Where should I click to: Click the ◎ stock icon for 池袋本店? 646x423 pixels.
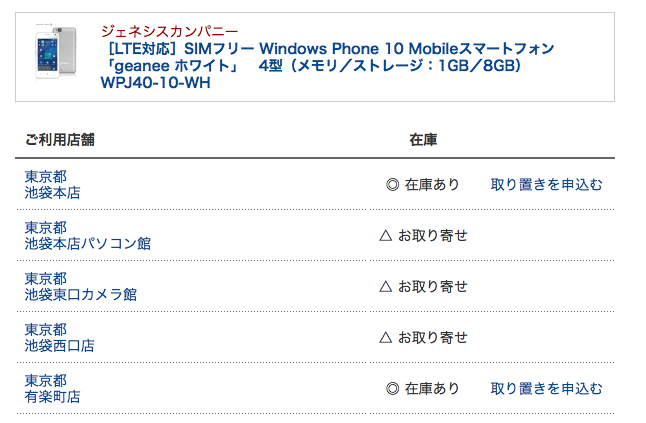coord(392,185)
